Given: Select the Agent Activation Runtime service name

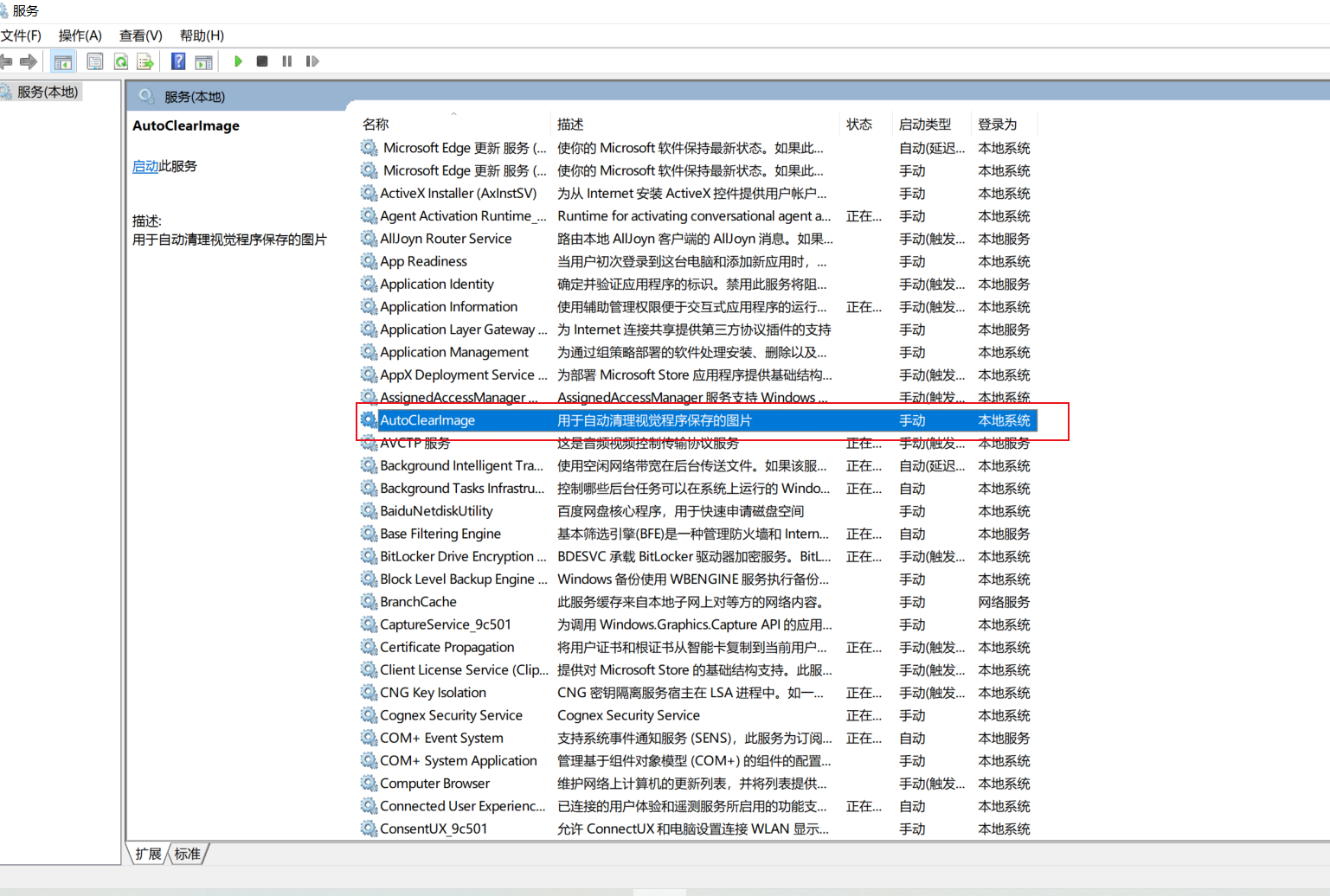Looking at the screenshot, I should 463,216.
